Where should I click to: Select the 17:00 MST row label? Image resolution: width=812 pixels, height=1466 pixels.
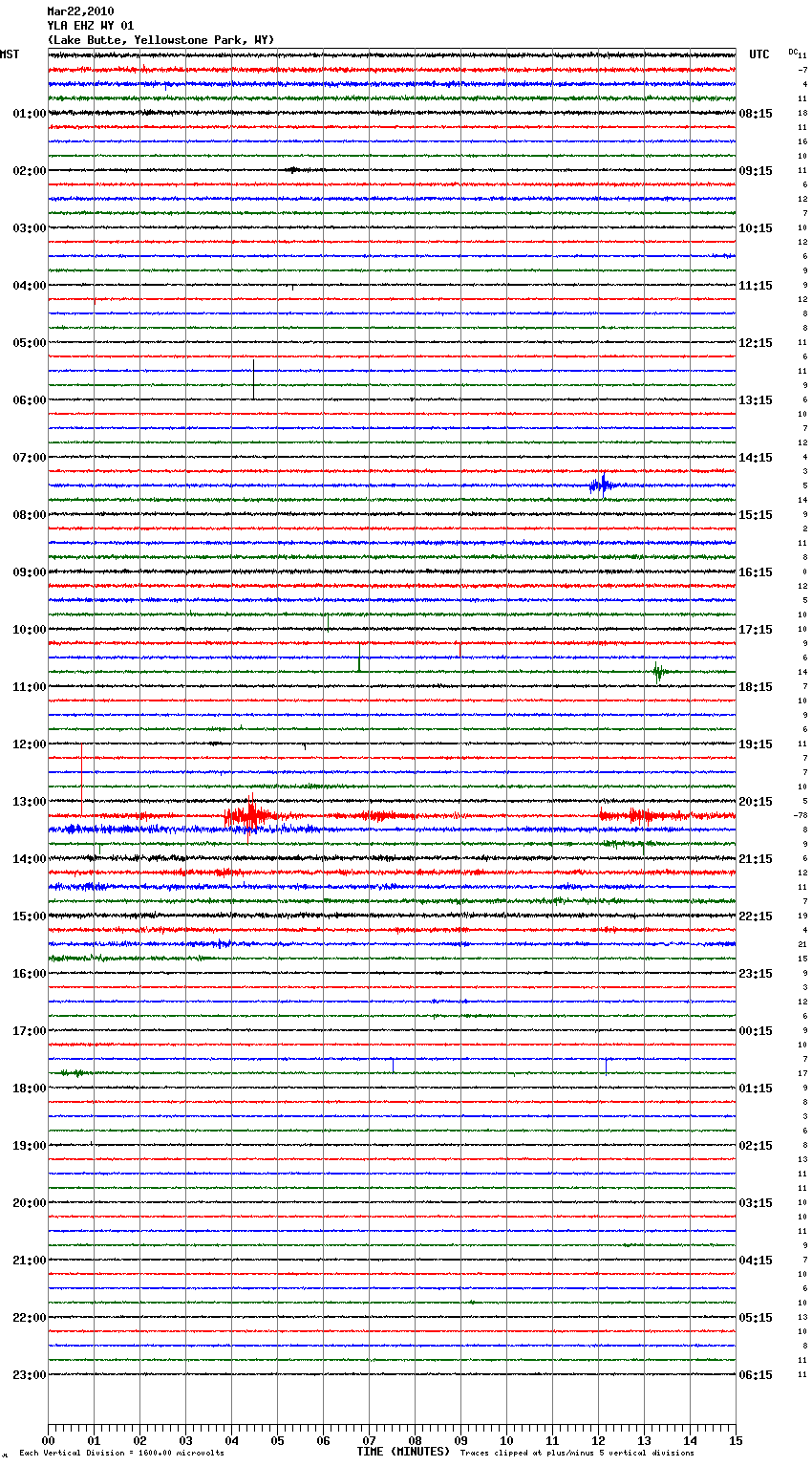click(29, 1031)
